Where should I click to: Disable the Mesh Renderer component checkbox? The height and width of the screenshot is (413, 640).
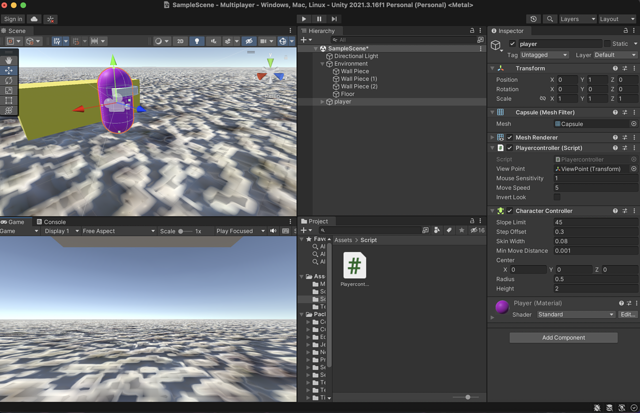(x=509, y=138)
